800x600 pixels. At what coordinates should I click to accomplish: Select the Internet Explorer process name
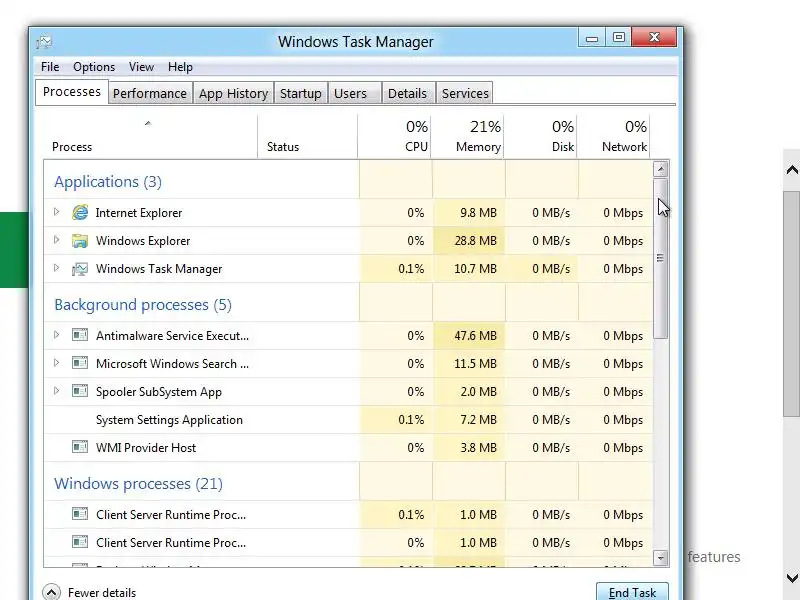(139, 213)
